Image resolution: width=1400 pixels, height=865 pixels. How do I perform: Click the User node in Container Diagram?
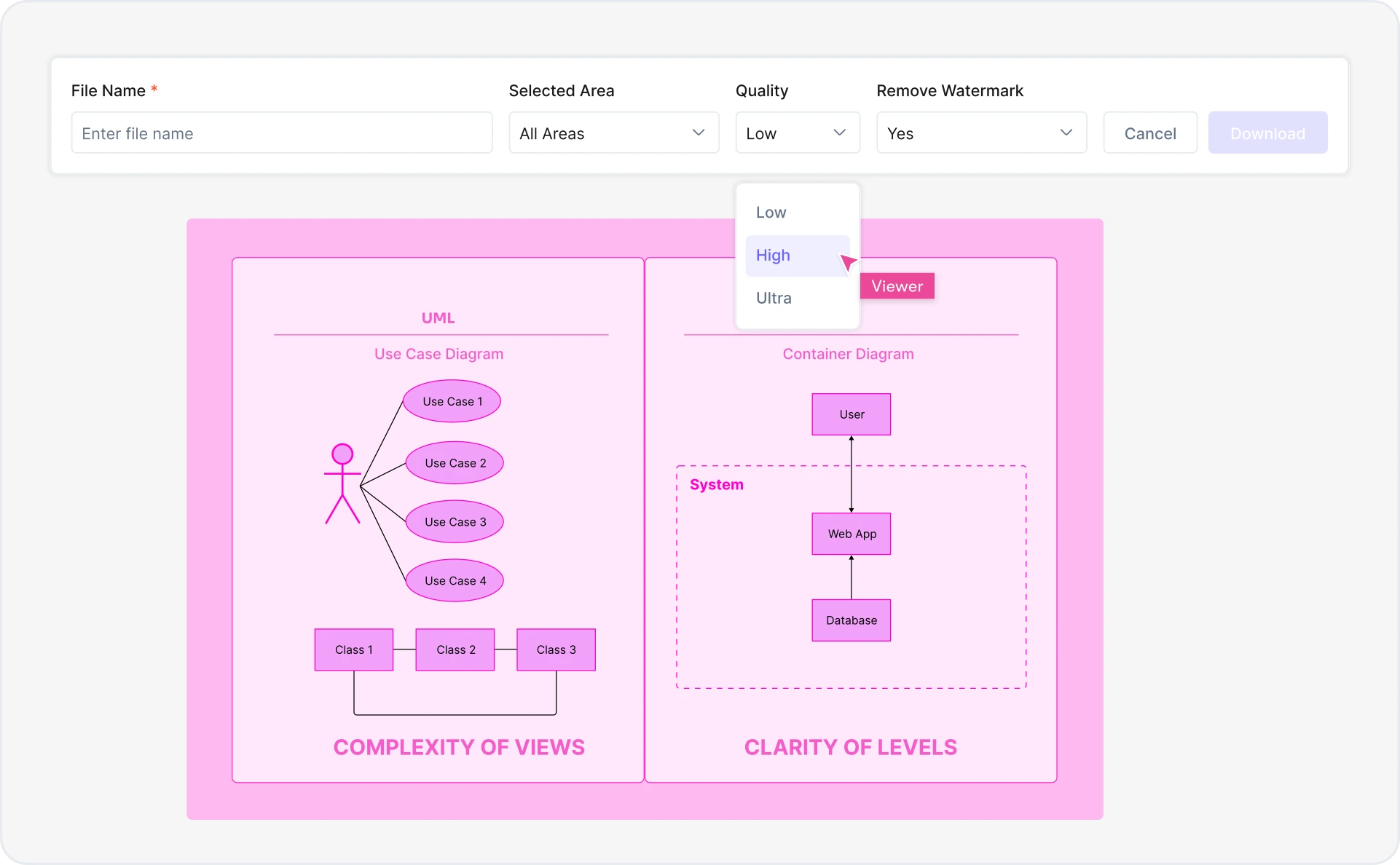(851, 414)
